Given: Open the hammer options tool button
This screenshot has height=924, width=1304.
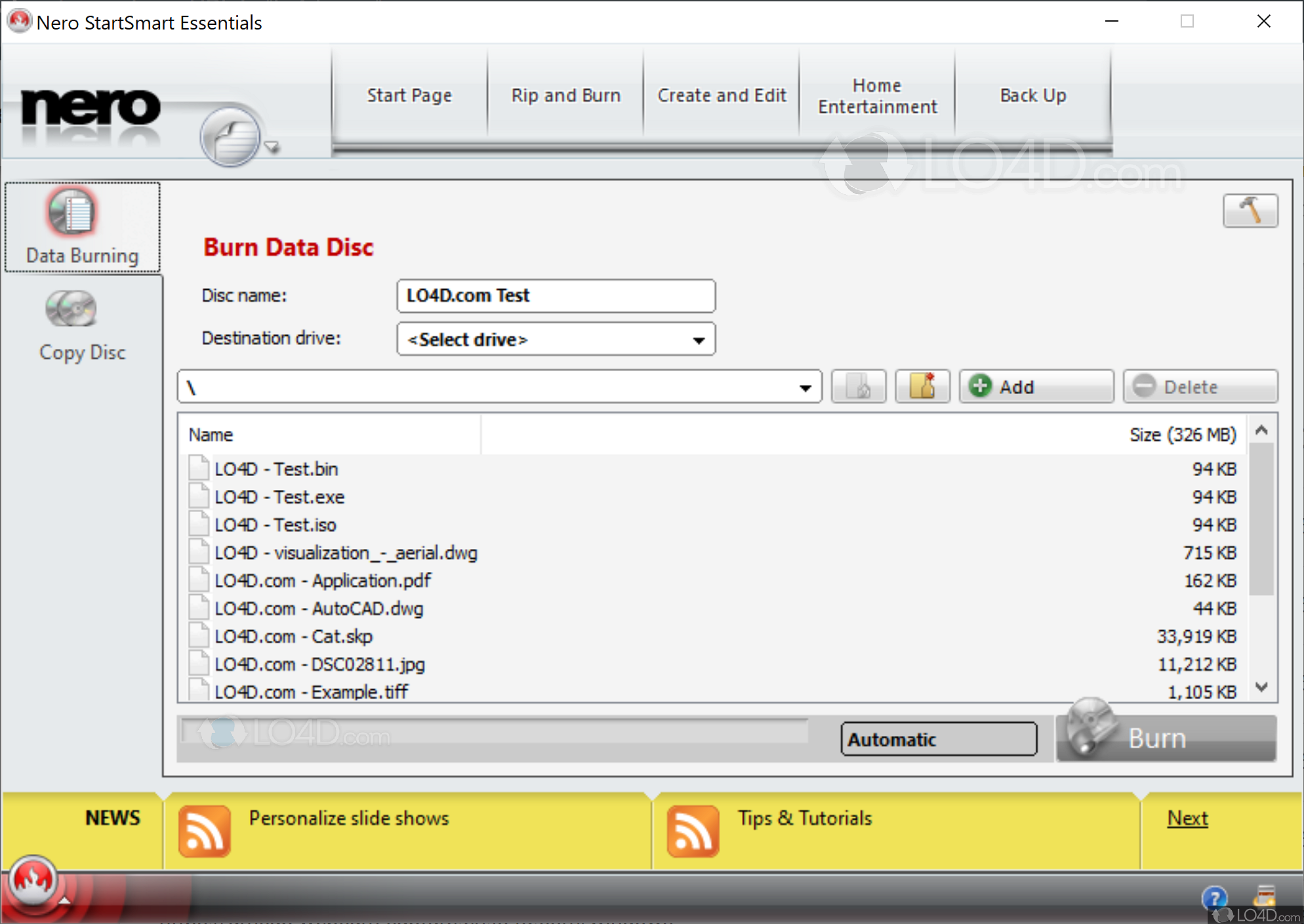Looking at the screenshot, I should [1250, 211].
